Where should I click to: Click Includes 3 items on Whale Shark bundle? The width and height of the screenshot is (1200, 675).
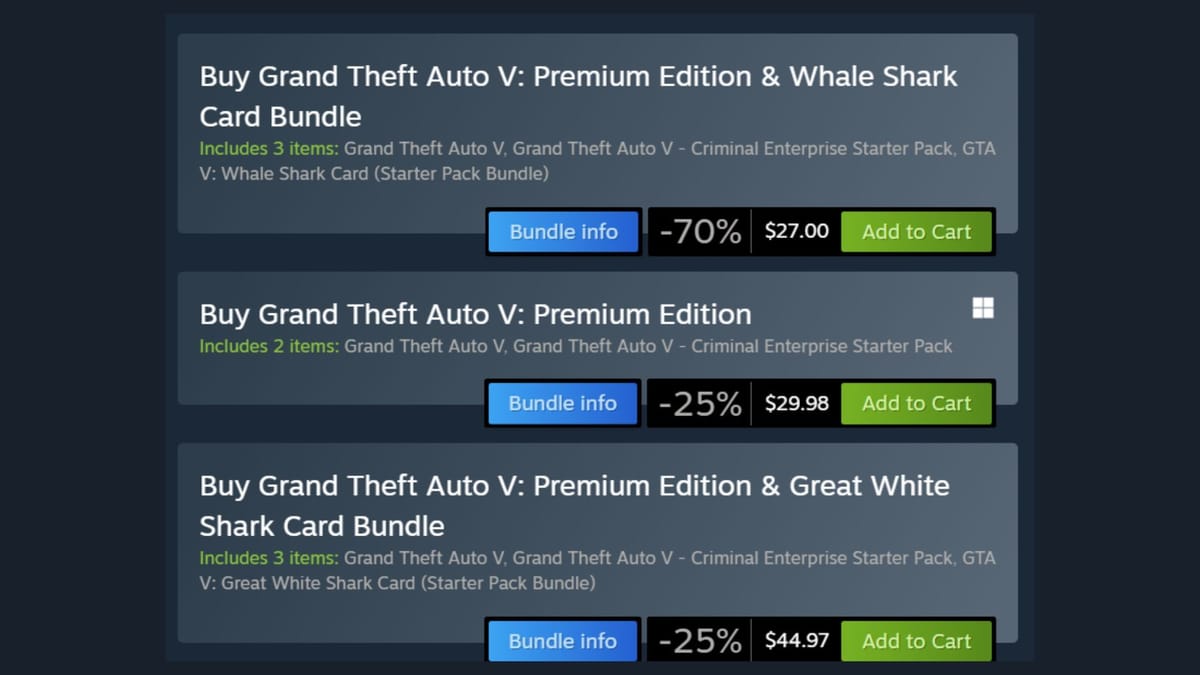(266, 148)
